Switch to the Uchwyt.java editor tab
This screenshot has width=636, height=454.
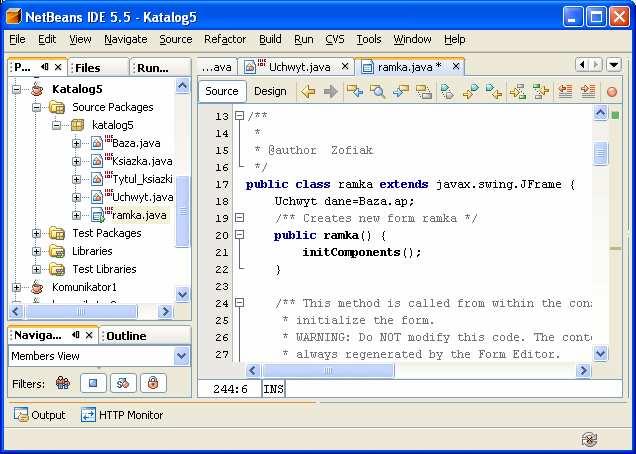click(x=296, y=67)
